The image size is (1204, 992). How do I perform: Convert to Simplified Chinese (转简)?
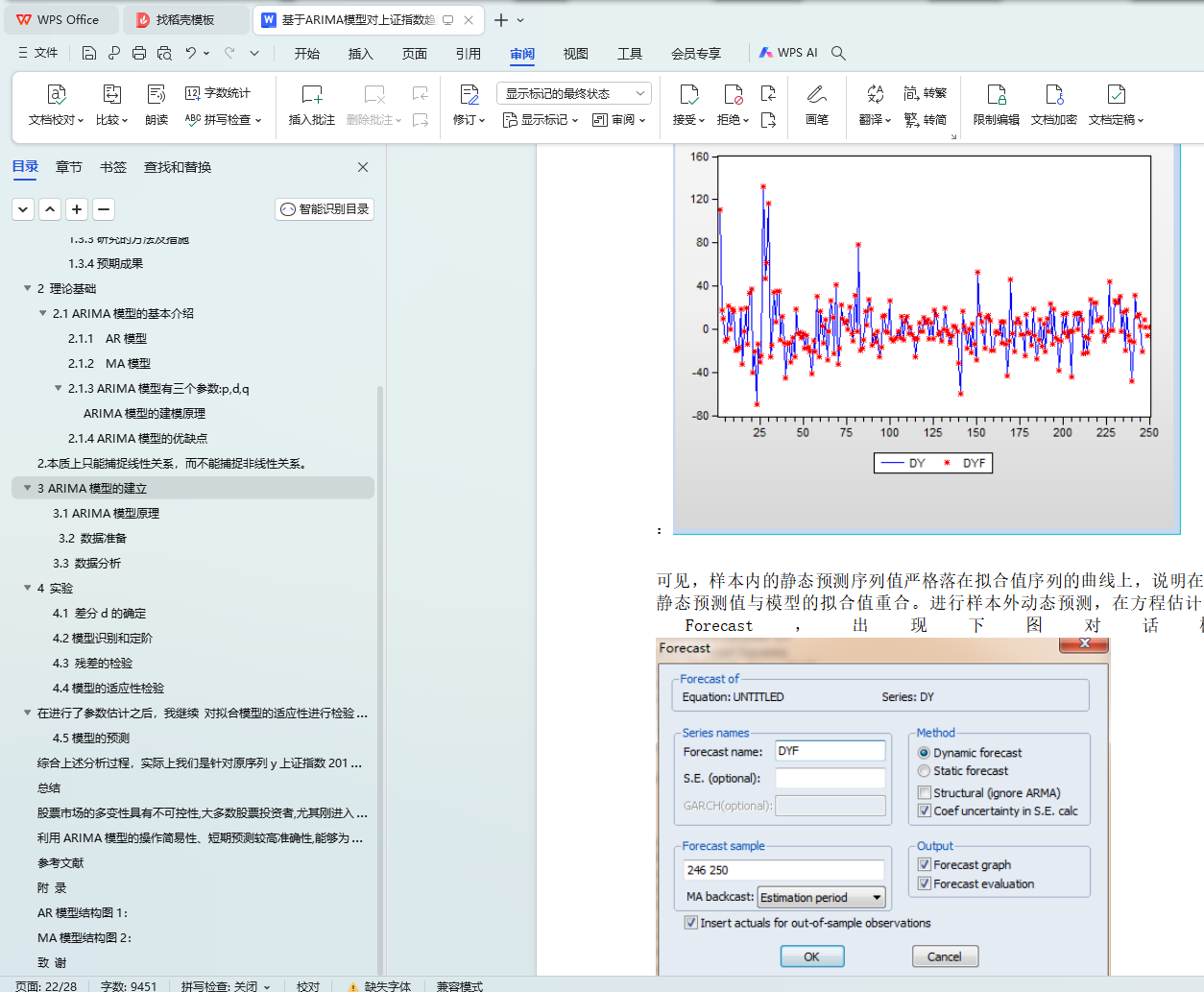(x=926, y=120)
